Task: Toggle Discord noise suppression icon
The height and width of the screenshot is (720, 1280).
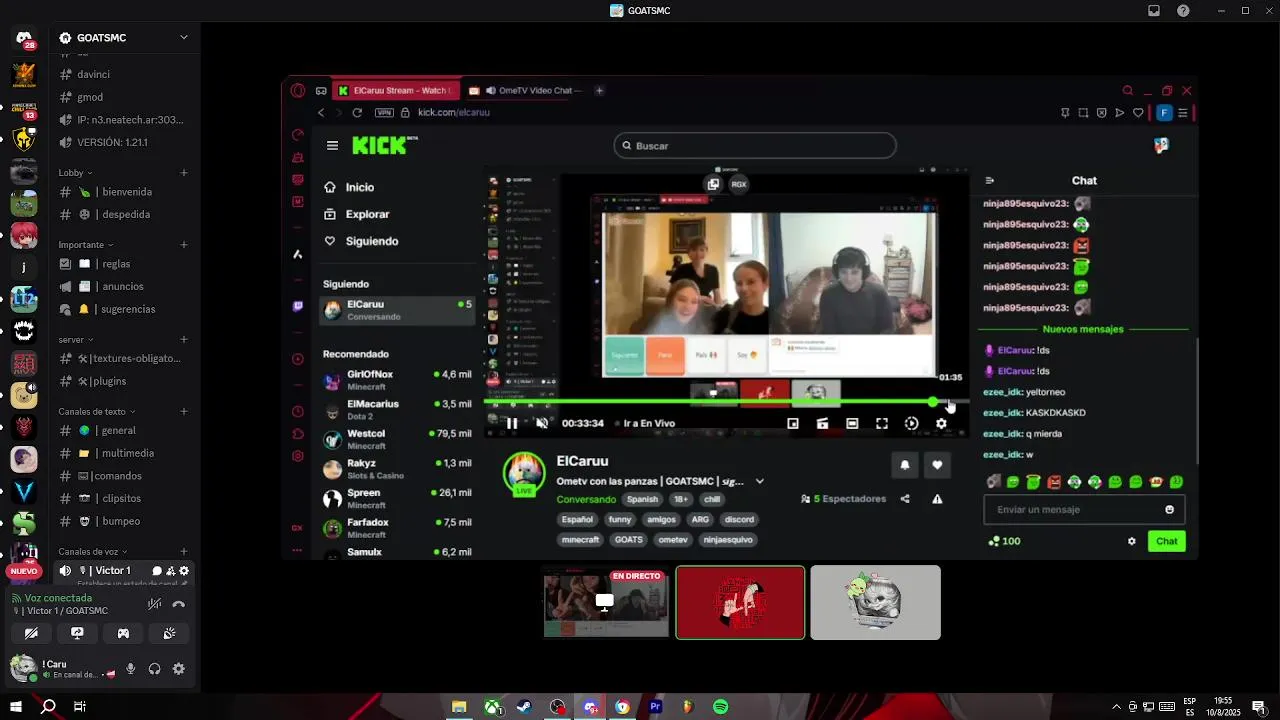Action: pos(154,604)
